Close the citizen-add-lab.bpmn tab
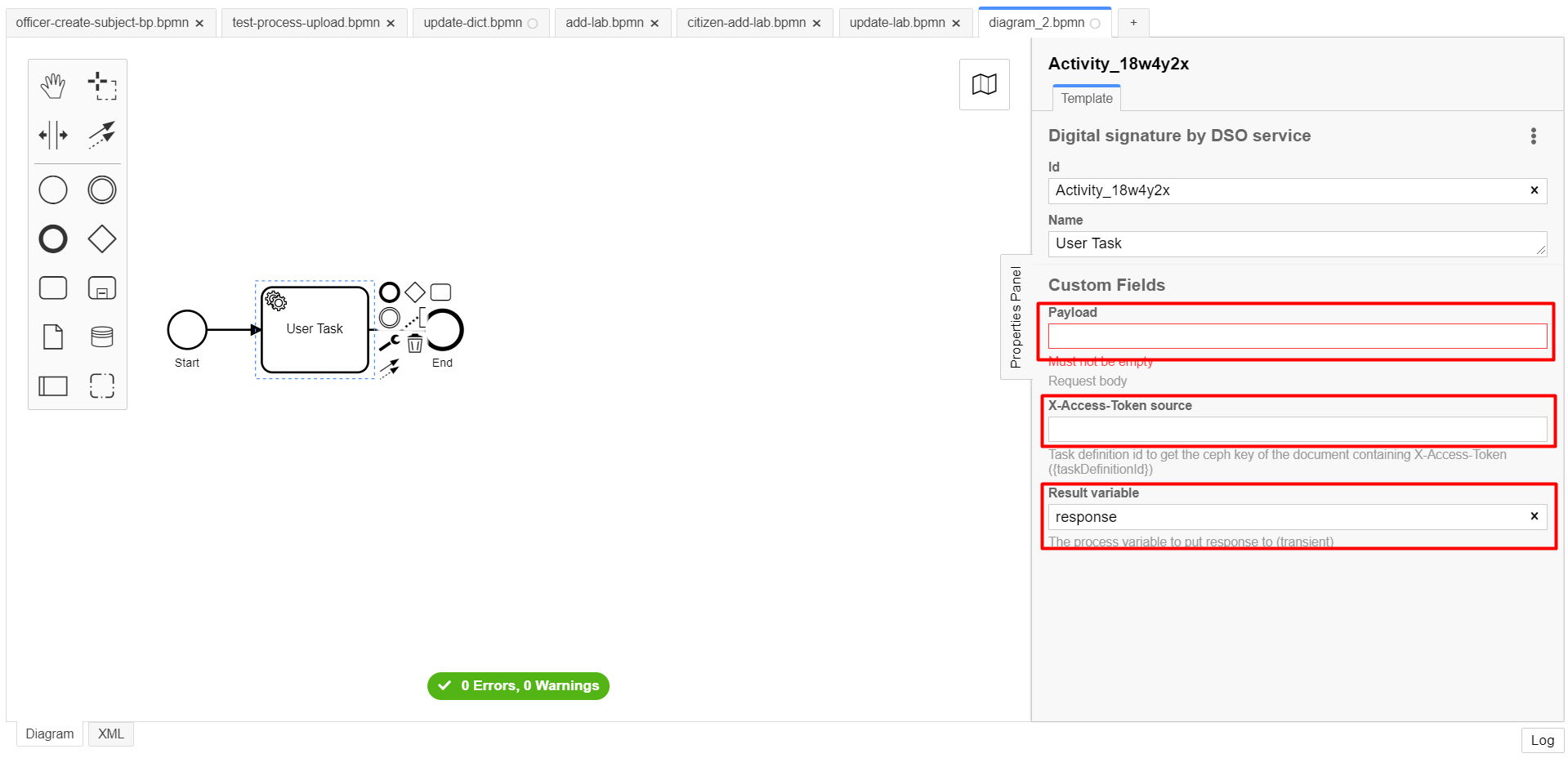This screenshot has width=1568, height=758. 816,24
